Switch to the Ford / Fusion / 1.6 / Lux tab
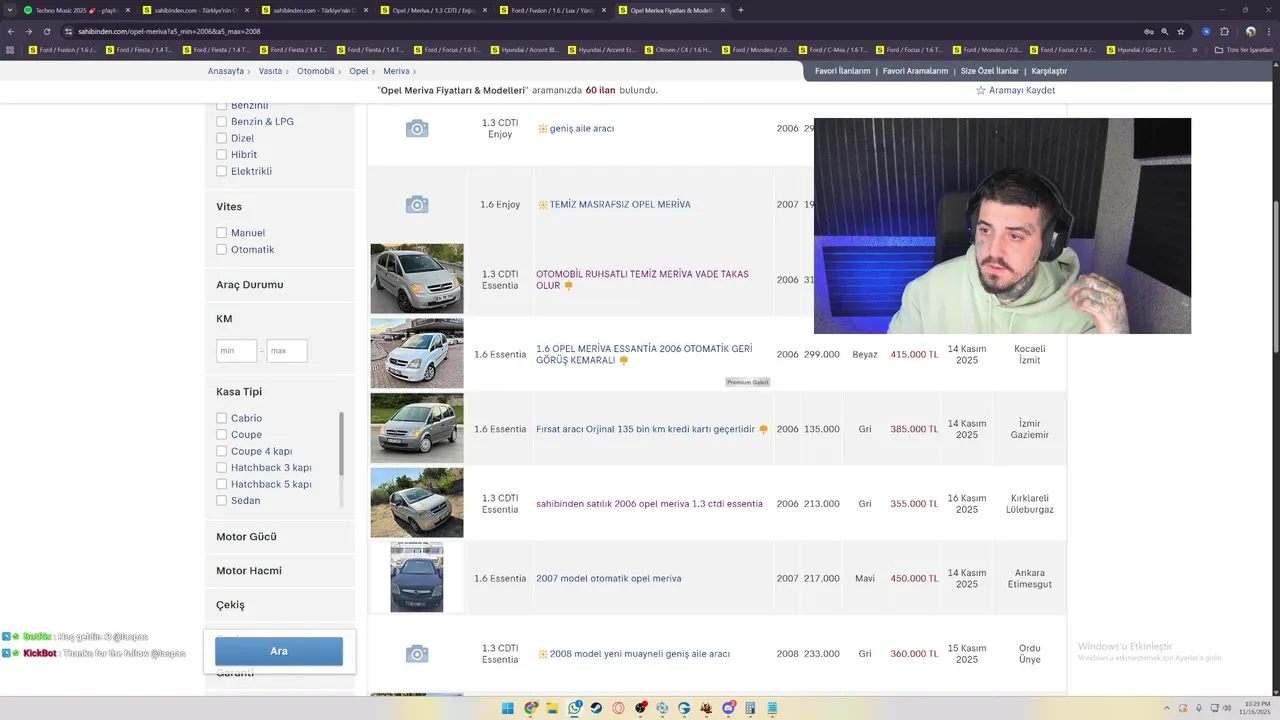1280x720 pixels. pyautogui.click(x=553, y=10)
